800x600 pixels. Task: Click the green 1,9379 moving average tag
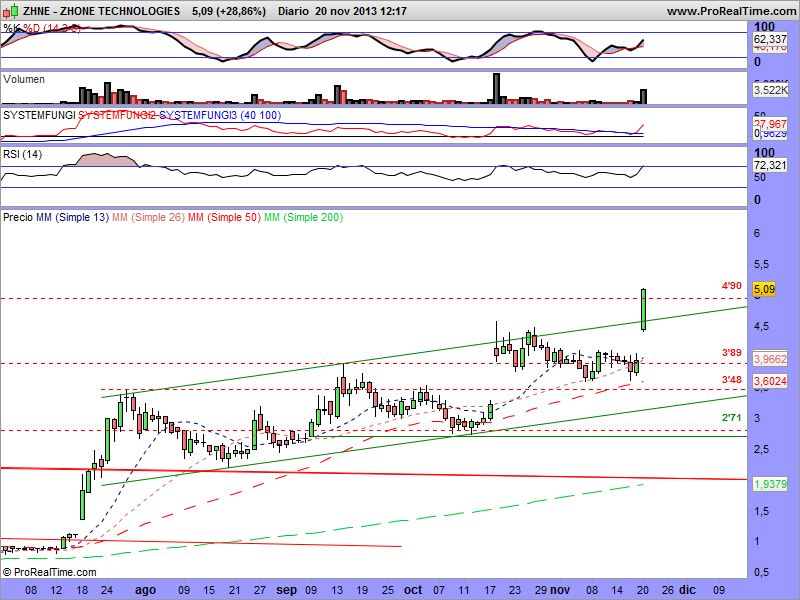[770, 484]
